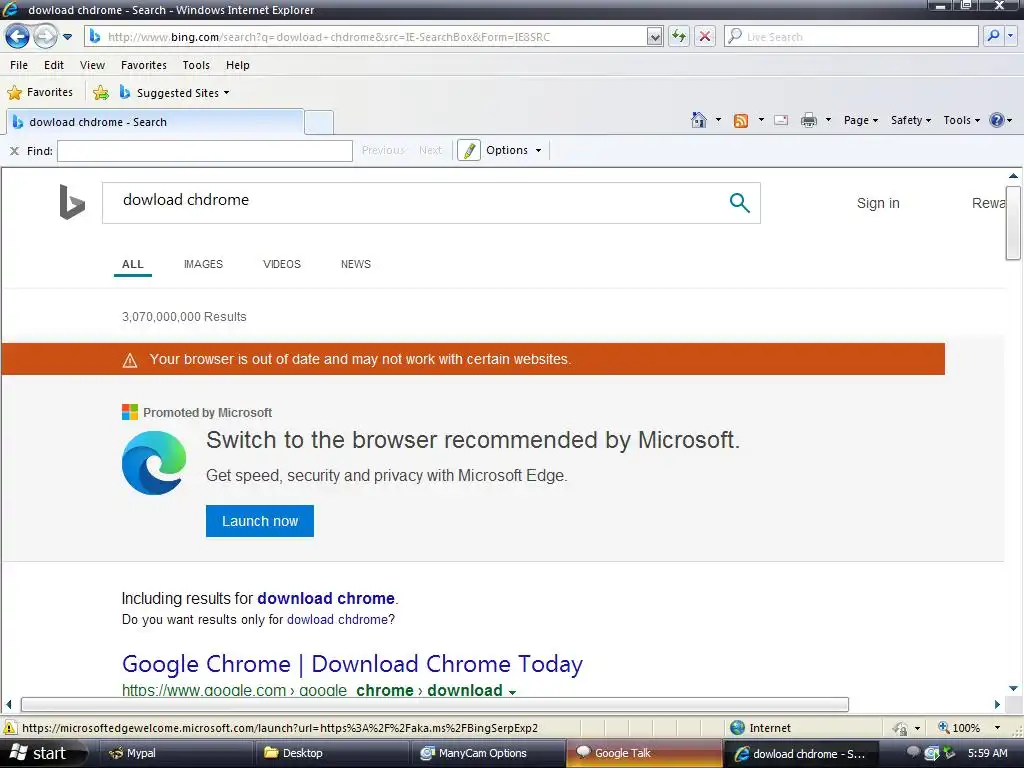Click the Find bar highlight pencil icon
Viewport: 1024px width, 768px height.
(x=469, y=150)
